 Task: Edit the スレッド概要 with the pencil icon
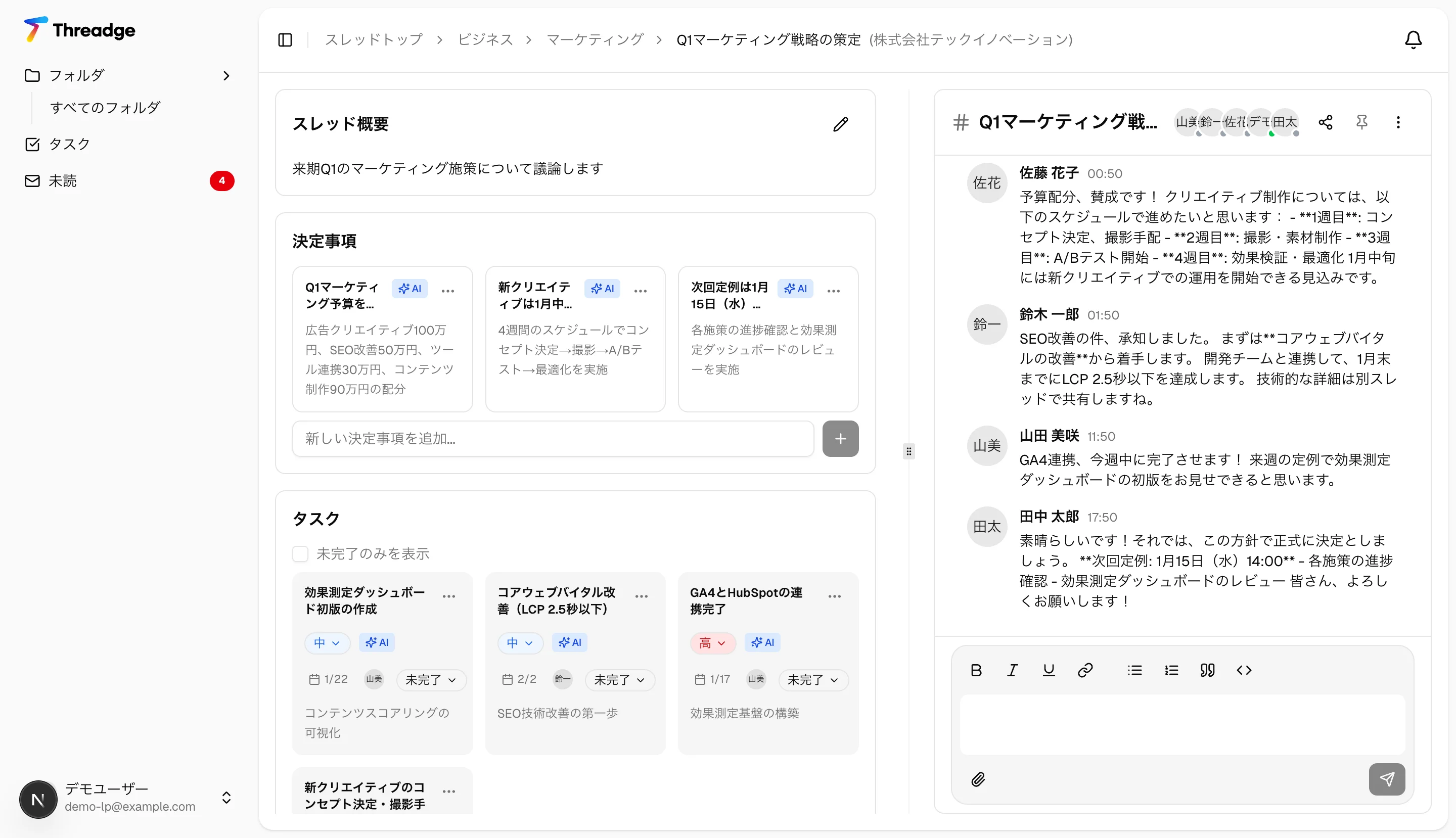841,124
